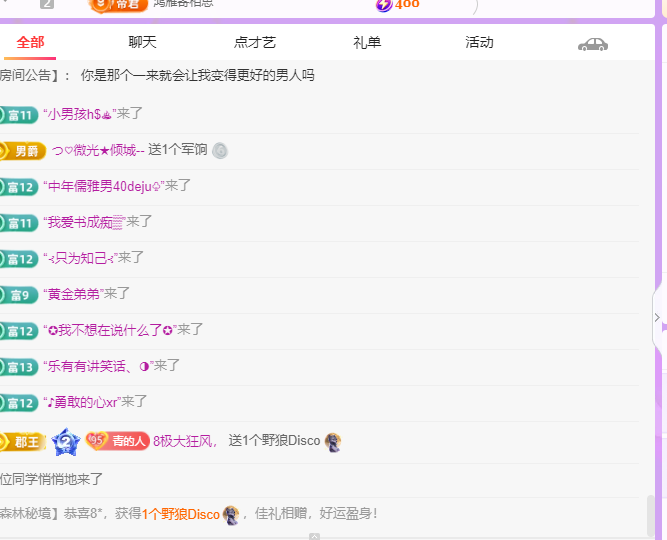Expand the side panel arrow on right edge
The height and width of the screenshot is (540, 667).
coord(657,318)
